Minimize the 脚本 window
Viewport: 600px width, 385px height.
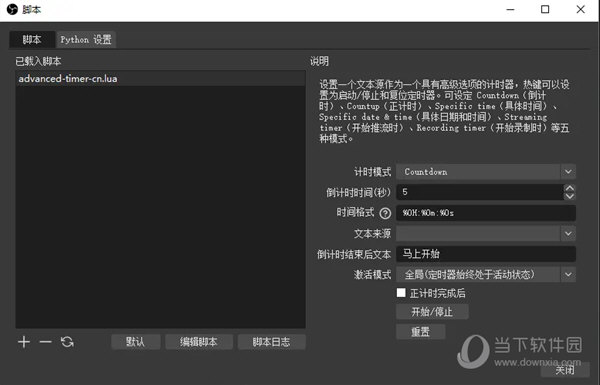[510, 10]
